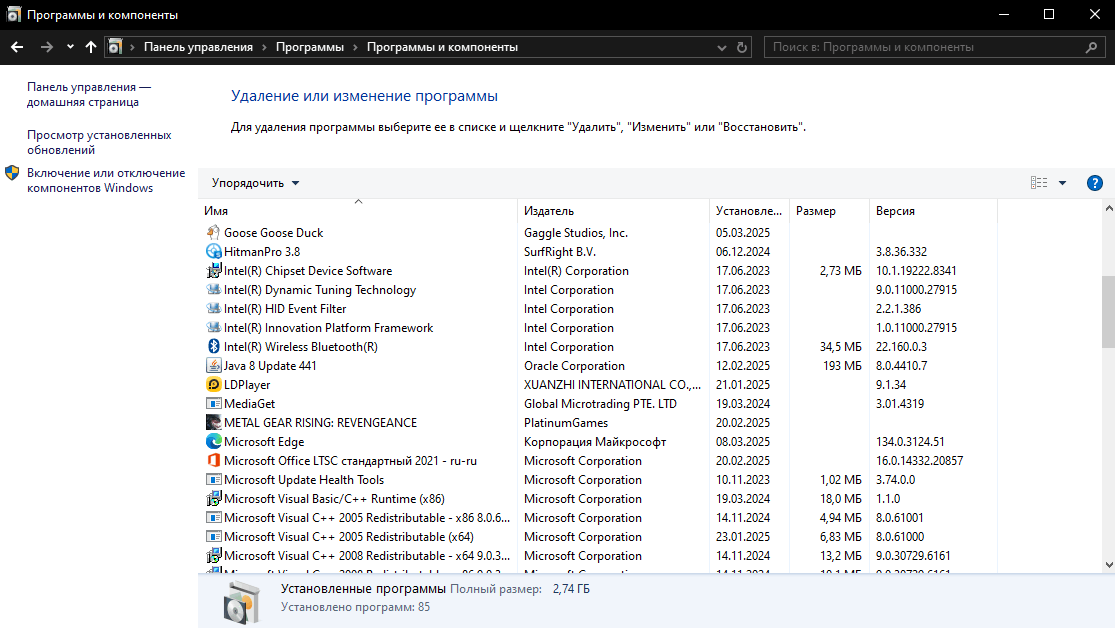Select the LDPlayer program name
This screenshot has width=1115, height=628.
point(247,385)
